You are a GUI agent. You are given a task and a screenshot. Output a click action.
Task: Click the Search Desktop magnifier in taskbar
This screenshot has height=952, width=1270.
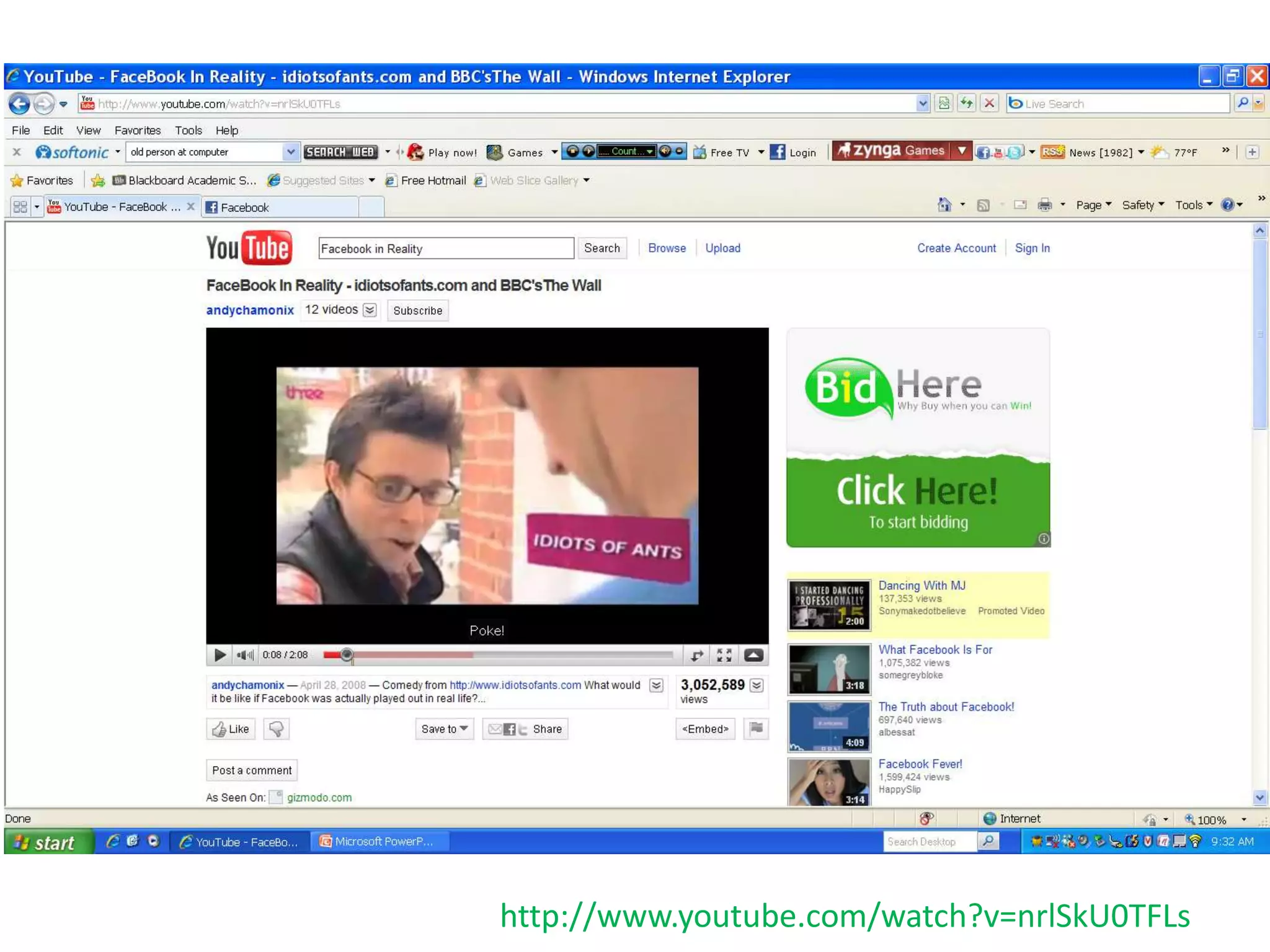pos(988,841)
